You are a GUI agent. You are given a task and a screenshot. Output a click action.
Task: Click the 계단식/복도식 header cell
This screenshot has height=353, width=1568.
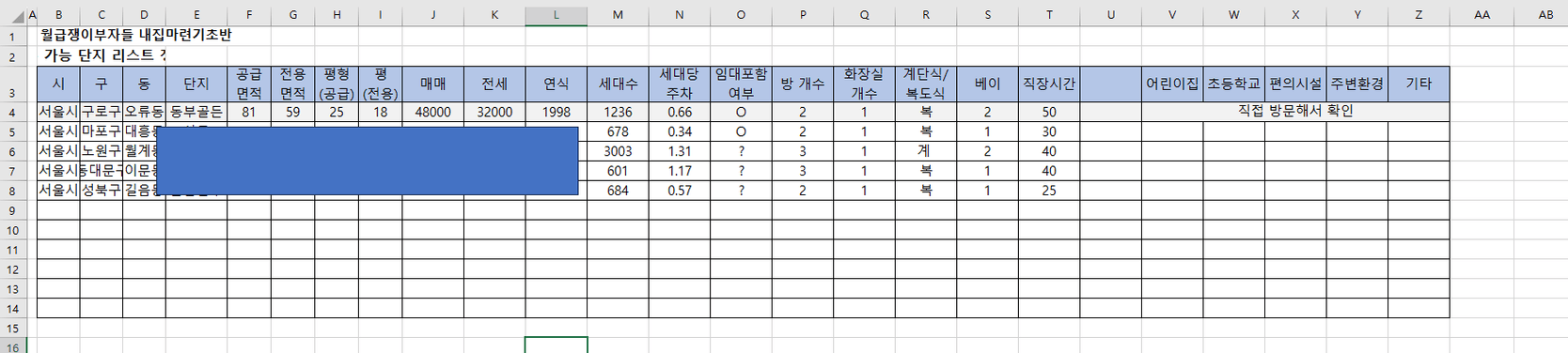tap(926, 84)
